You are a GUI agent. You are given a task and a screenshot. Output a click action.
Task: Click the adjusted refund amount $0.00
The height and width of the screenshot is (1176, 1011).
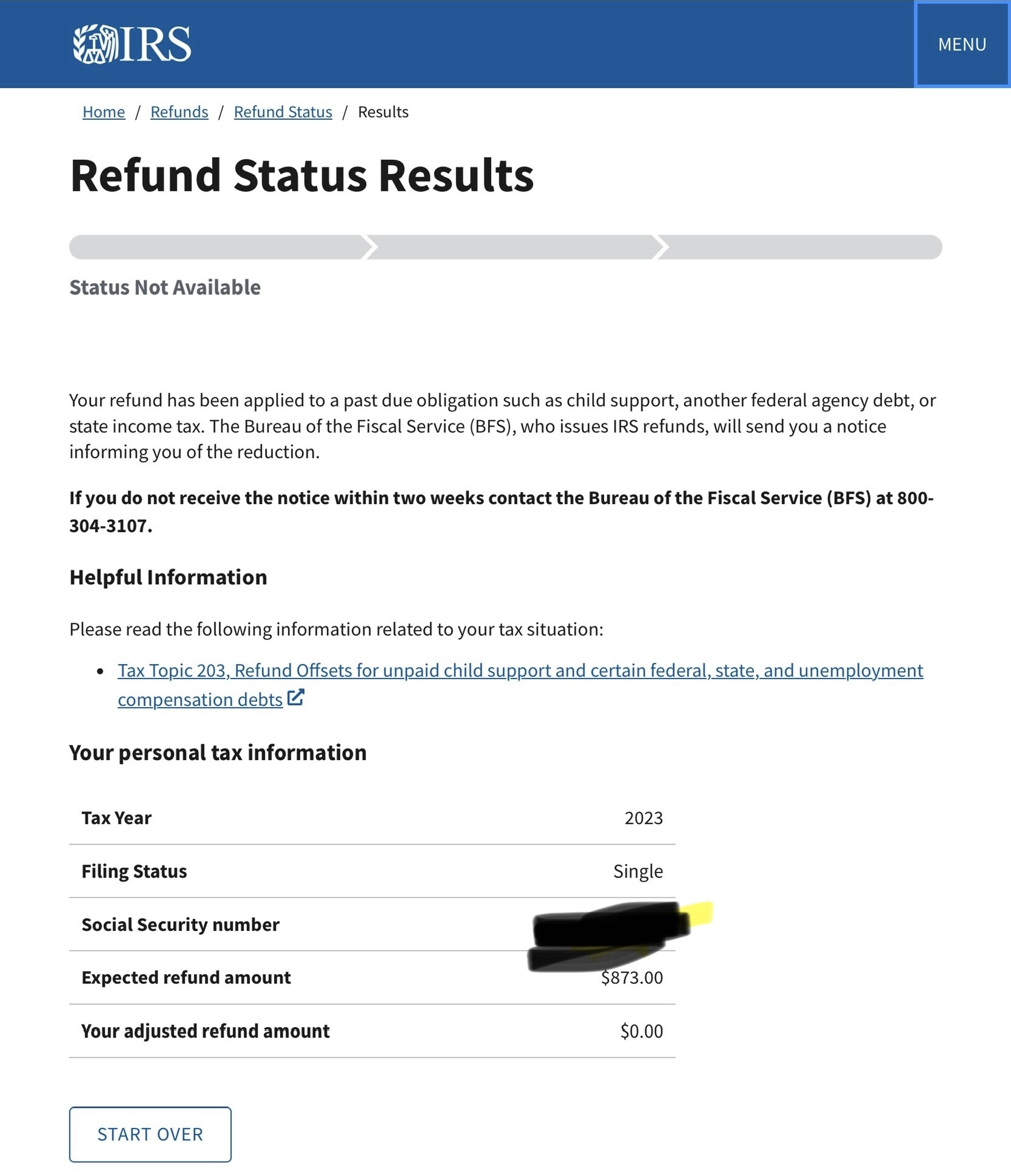(641, 1031)
